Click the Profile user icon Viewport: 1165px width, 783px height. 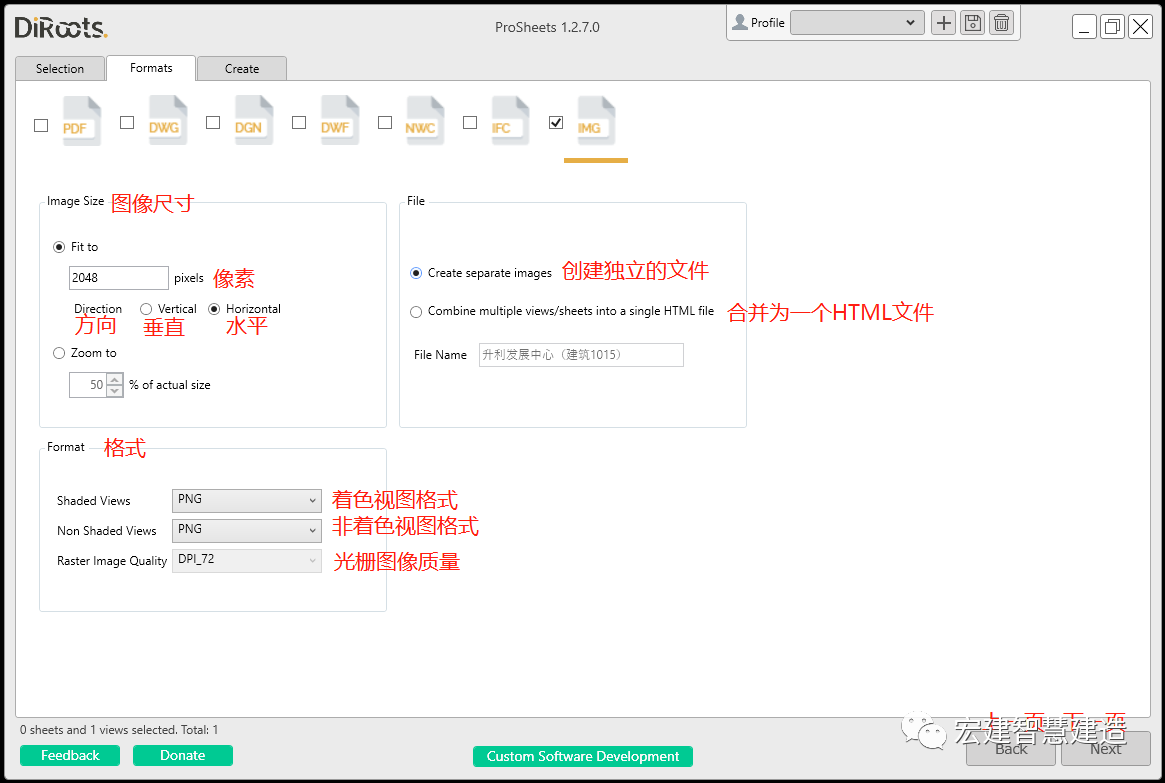point(740,22)
